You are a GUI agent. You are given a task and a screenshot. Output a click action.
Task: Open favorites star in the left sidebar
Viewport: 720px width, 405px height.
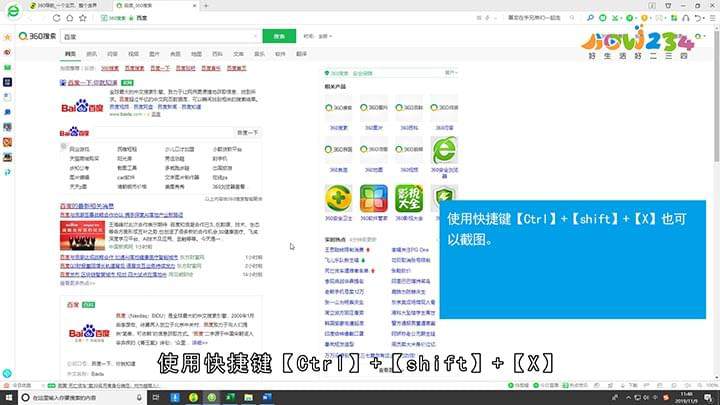(7, 37)
